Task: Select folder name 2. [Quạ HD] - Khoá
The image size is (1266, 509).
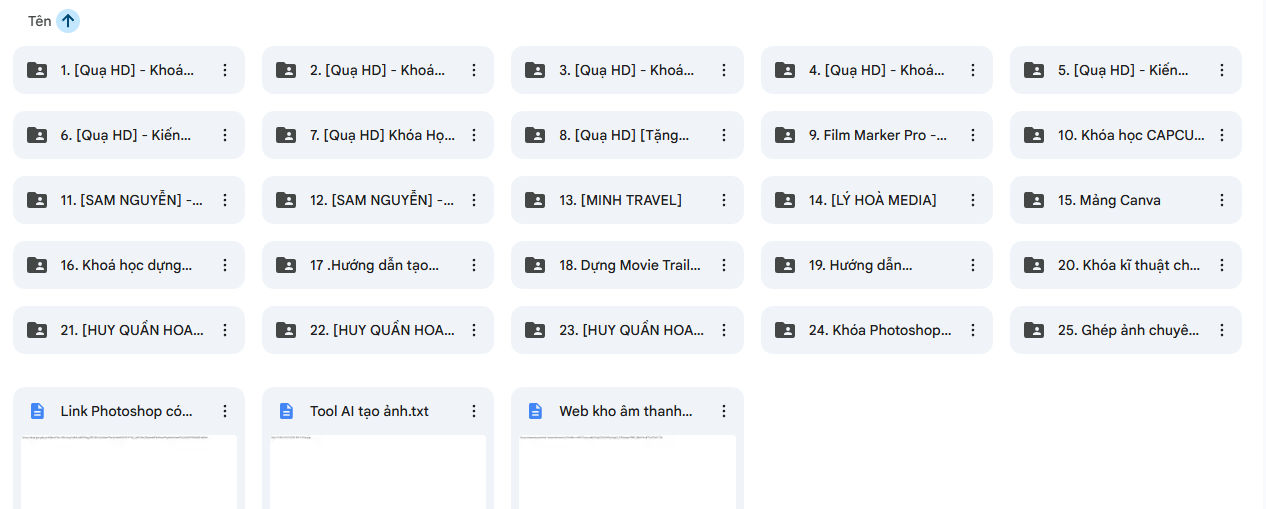Action: (x=378, y=70)
